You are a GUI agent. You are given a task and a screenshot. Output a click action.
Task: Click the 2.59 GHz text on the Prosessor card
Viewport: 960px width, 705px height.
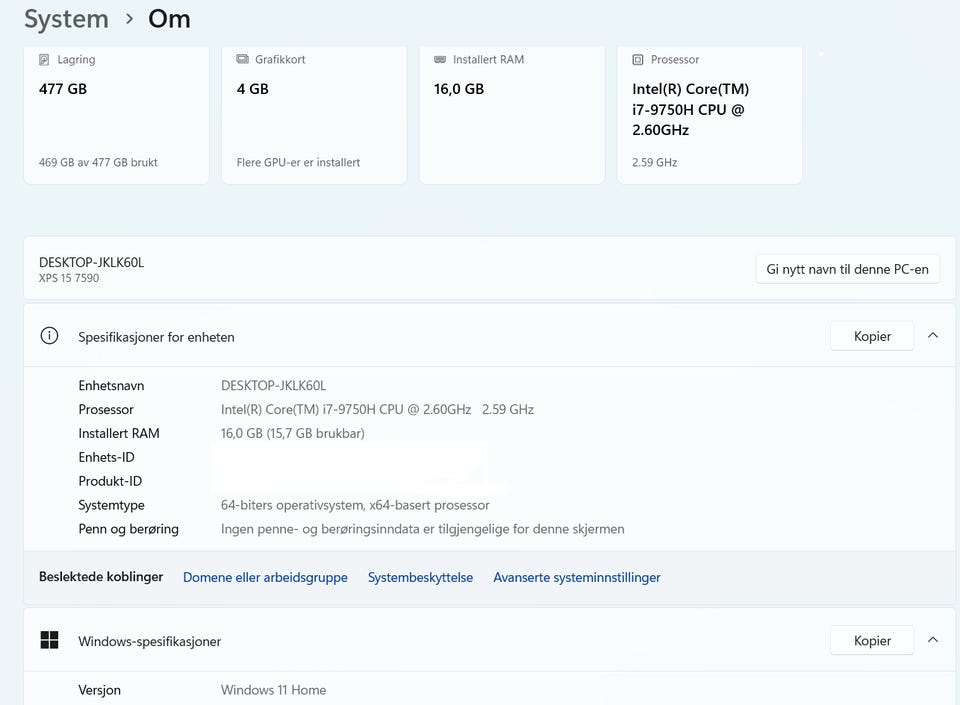tap(654, 162)
